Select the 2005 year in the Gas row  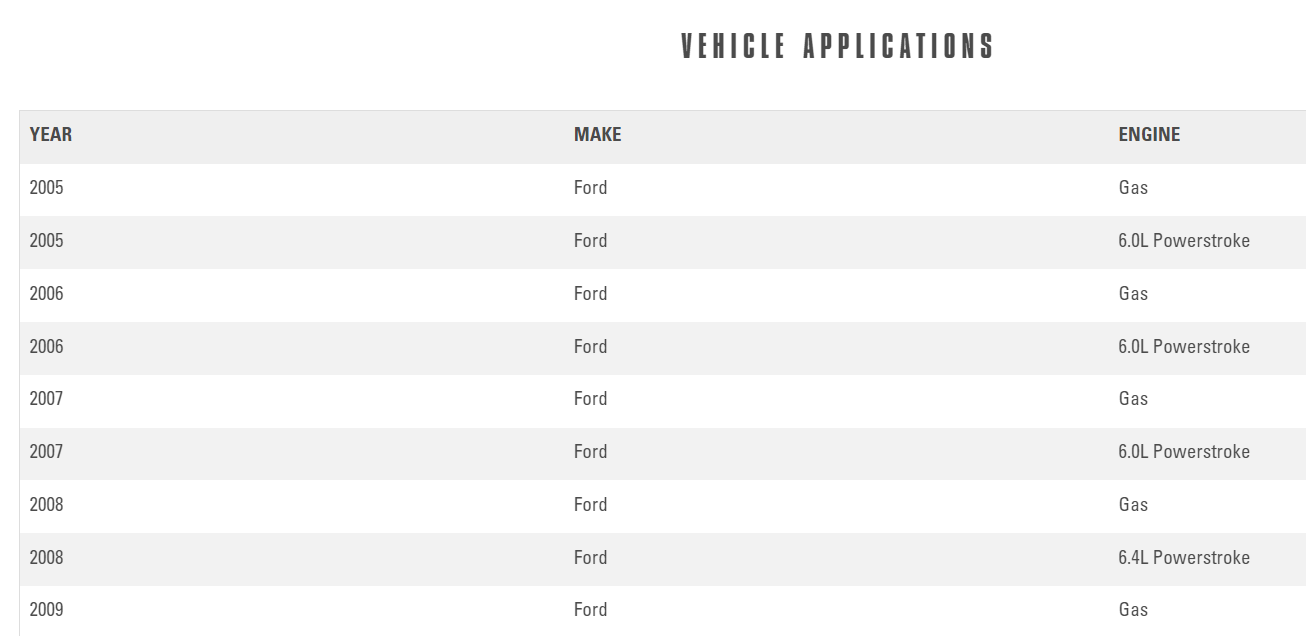[46, 188]
